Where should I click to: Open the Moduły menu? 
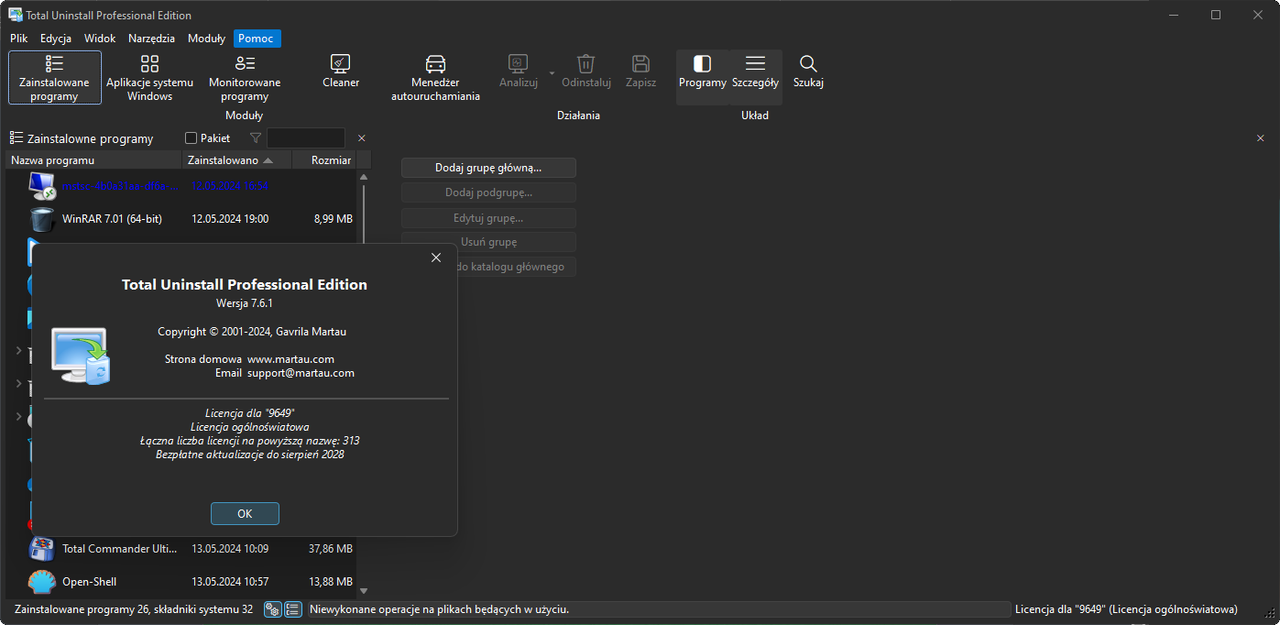[207, 38]
